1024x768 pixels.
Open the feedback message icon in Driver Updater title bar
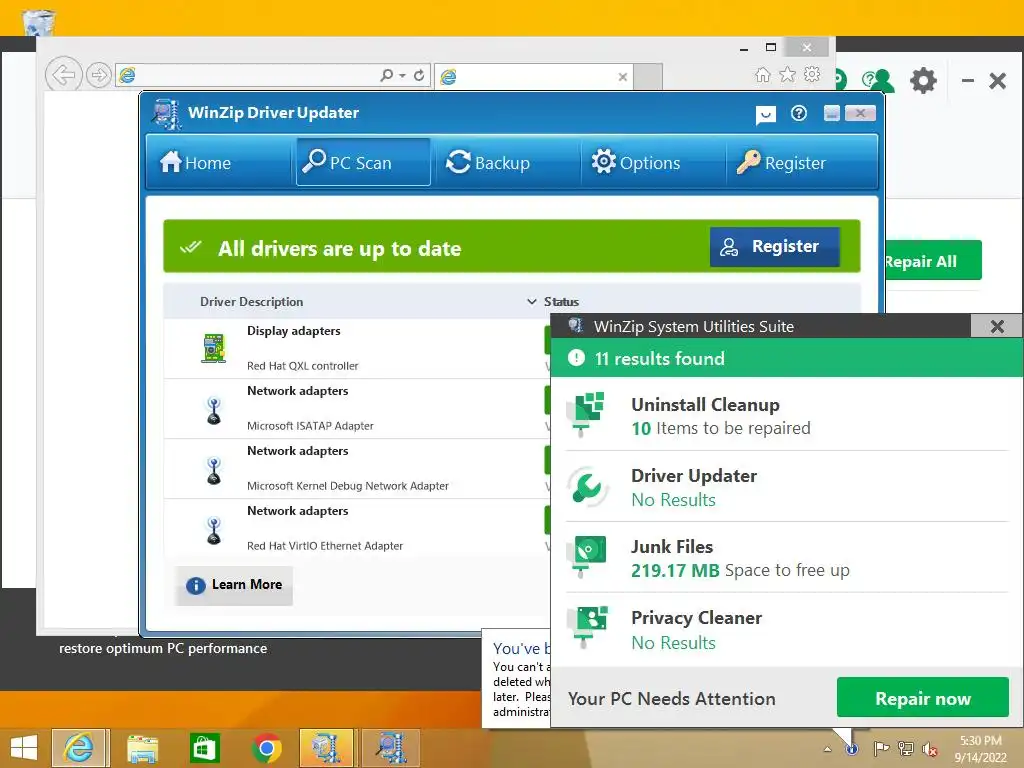click(x=765, y=116)
